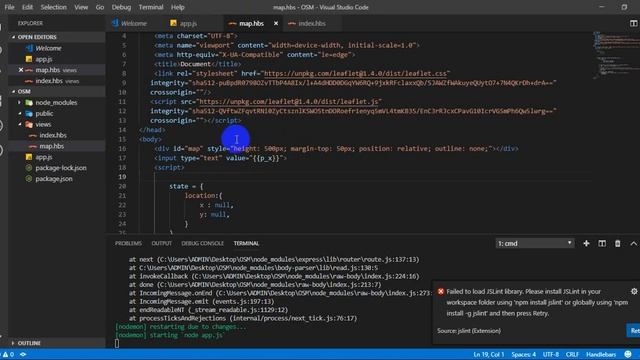Create a new terminal with plus icon
The width and height of the screenshot is (640, 360).
586,243
